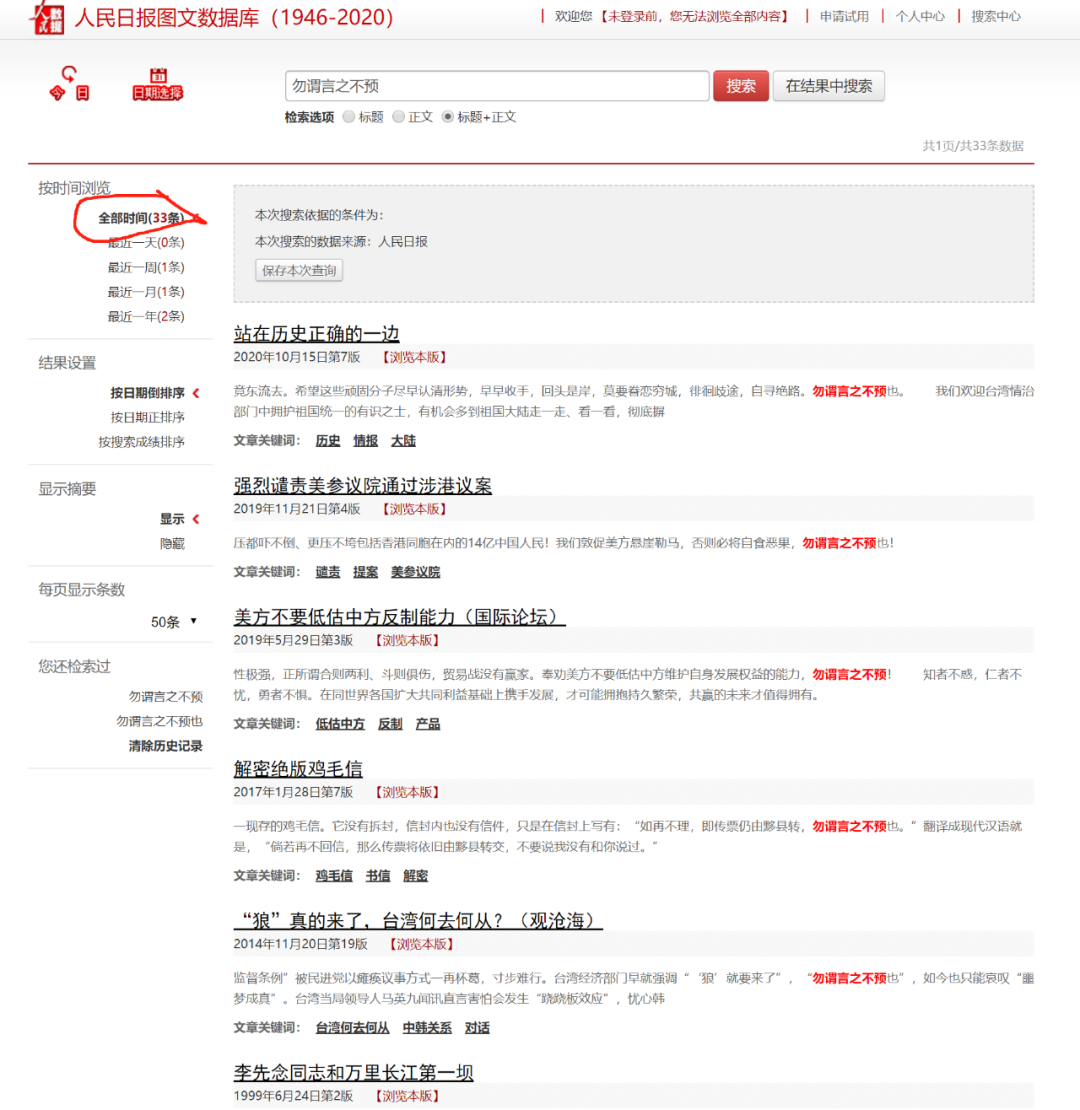Click the red 搜索 button

coord(740,86)
